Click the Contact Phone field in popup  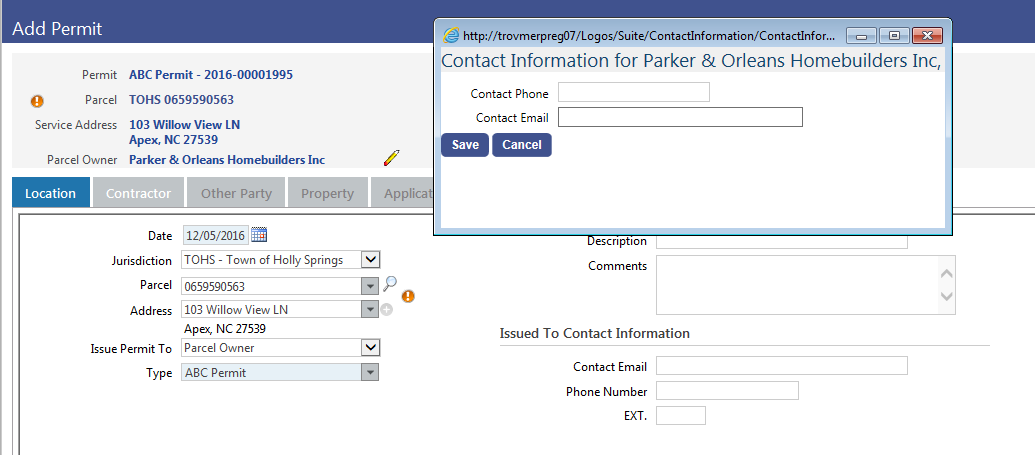coord(633,93)
